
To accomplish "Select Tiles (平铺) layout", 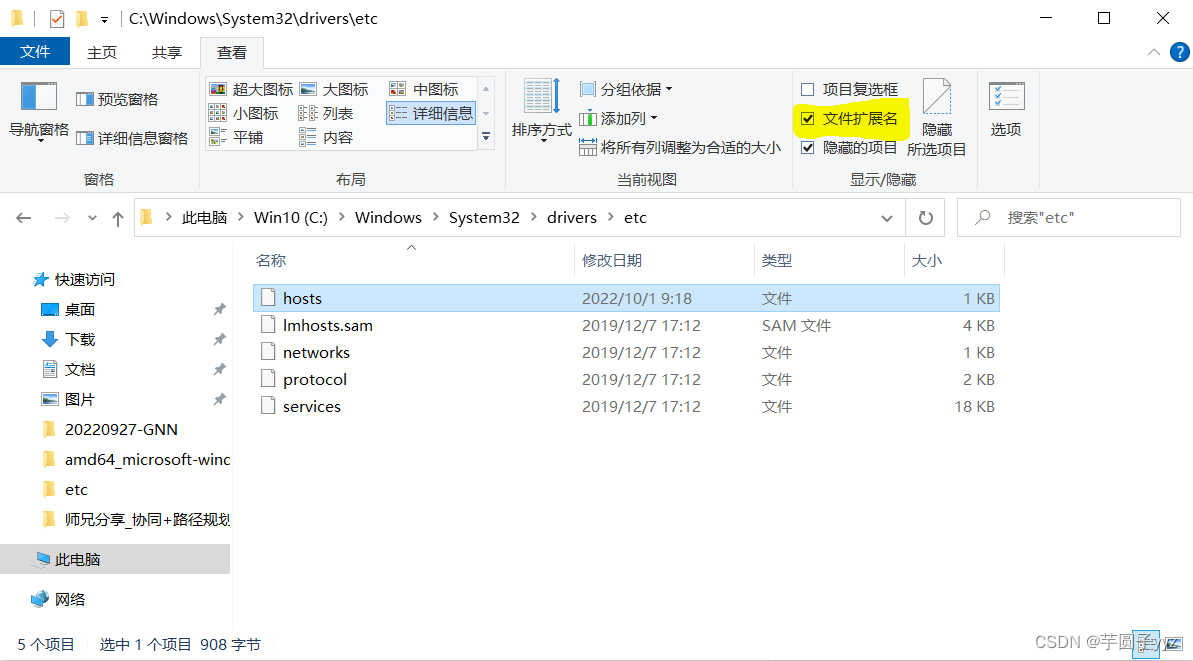I will tap(236, 138).
